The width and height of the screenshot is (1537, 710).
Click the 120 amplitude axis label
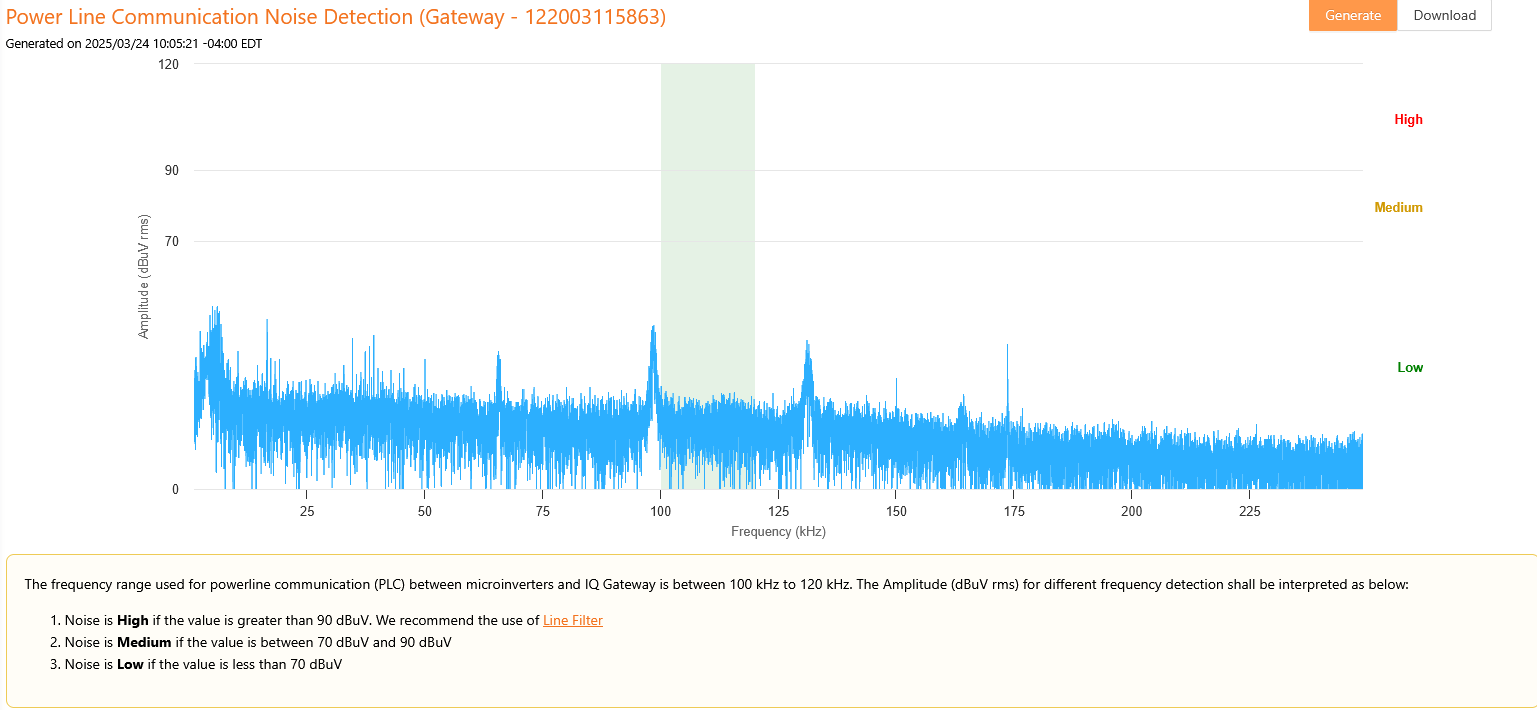[169, 64]
